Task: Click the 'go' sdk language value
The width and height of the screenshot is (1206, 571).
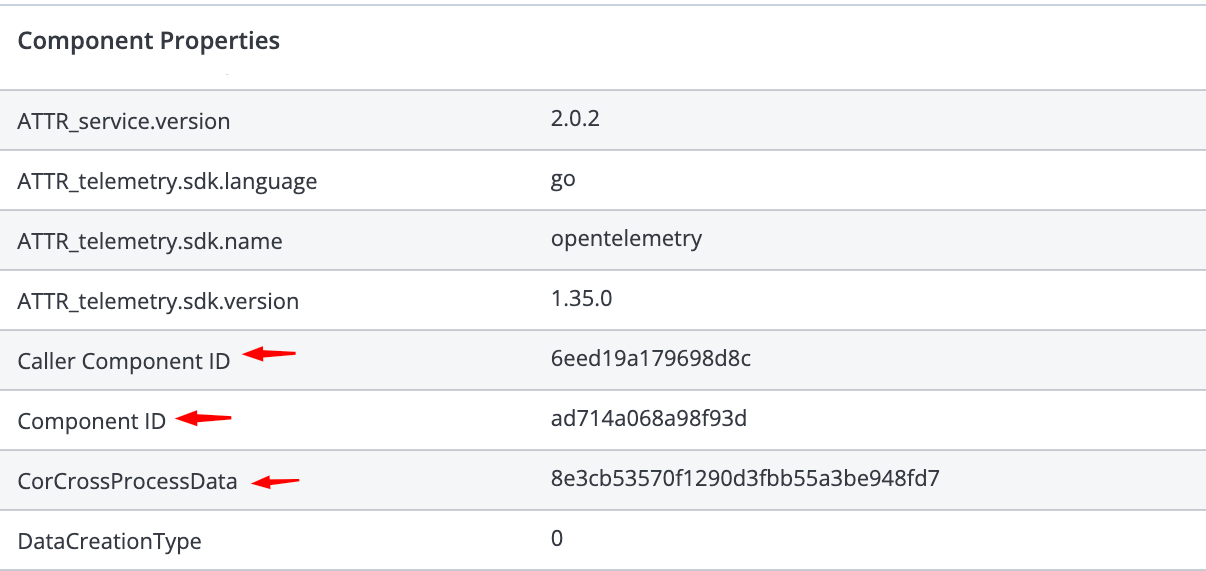Action: point(563,180)
